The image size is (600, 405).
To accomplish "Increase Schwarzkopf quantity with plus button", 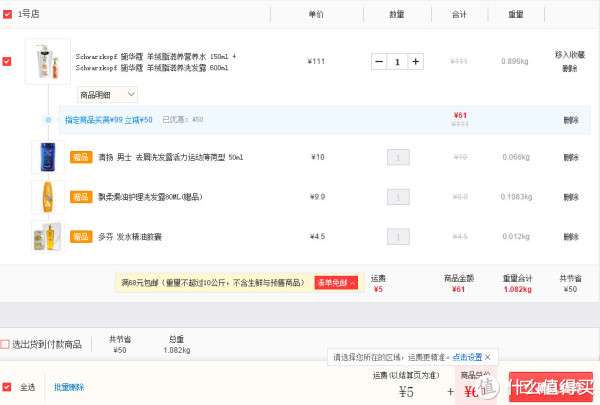I will (x=416, y=62).
